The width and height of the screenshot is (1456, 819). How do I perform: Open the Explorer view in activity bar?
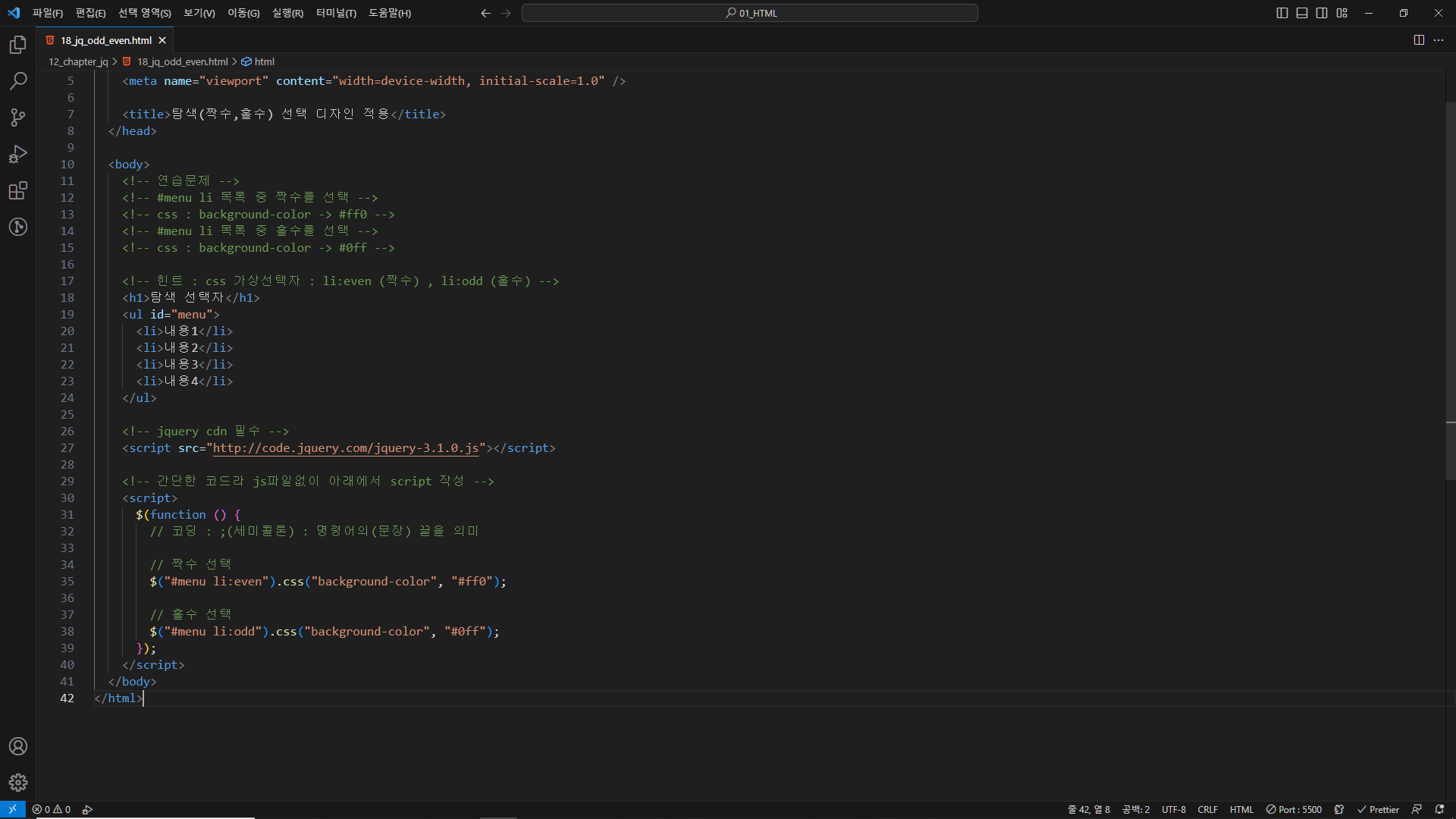pyautogui.click(x=18, y=45)
